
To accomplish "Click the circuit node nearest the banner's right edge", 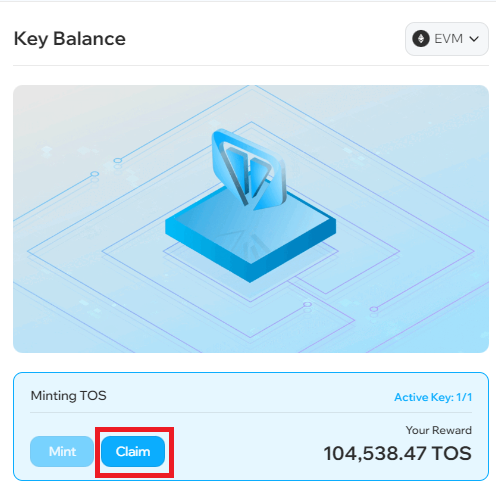I will point(374,309).
